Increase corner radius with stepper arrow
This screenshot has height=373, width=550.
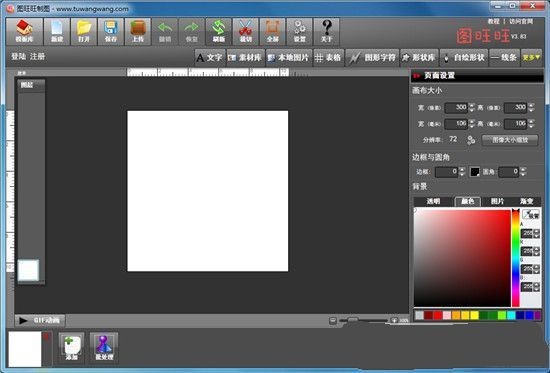click(x=523, y=169)
